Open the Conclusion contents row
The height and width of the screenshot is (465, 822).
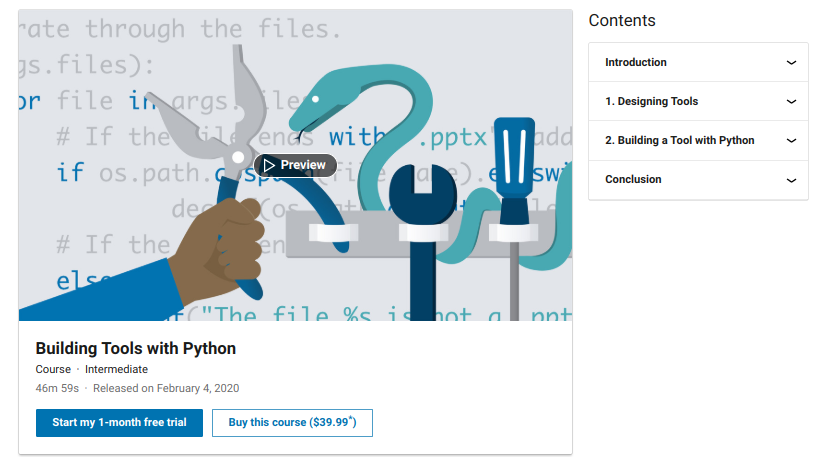tap(698, 180)
